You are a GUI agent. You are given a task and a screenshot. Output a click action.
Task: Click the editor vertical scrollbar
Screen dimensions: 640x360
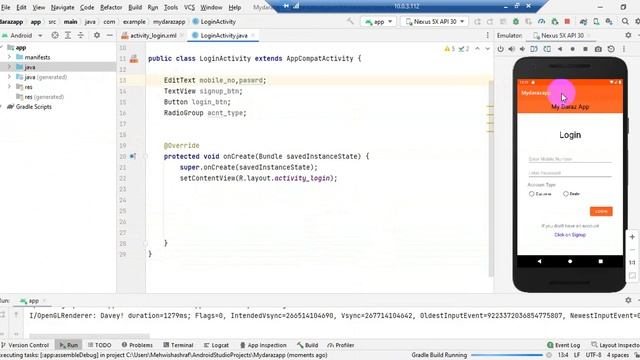coord(491,178)
